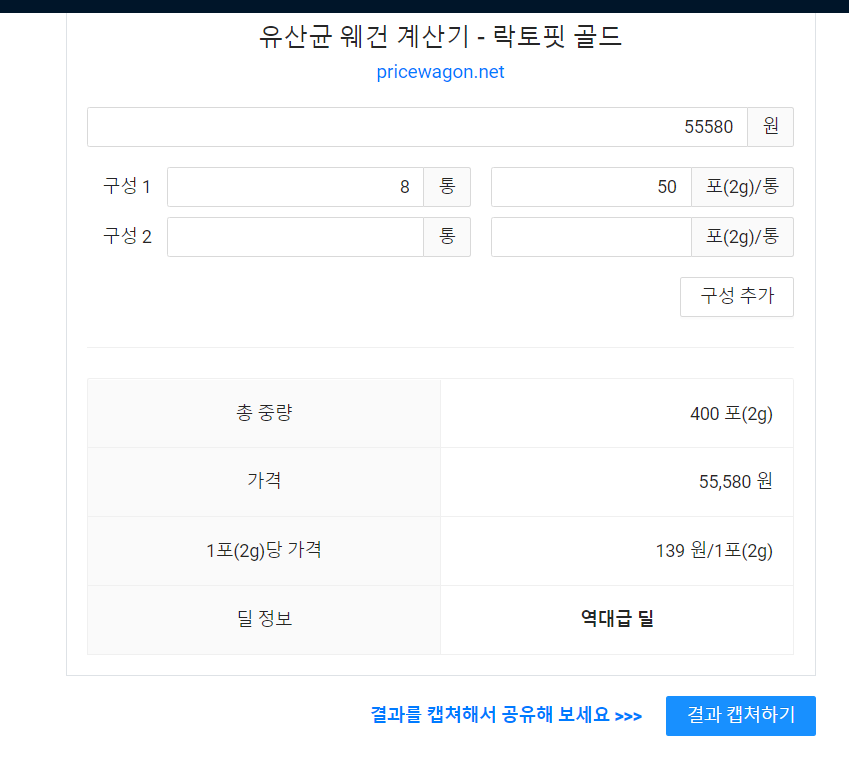Click the 통 unit label in 구성 2

click(447, 237)
